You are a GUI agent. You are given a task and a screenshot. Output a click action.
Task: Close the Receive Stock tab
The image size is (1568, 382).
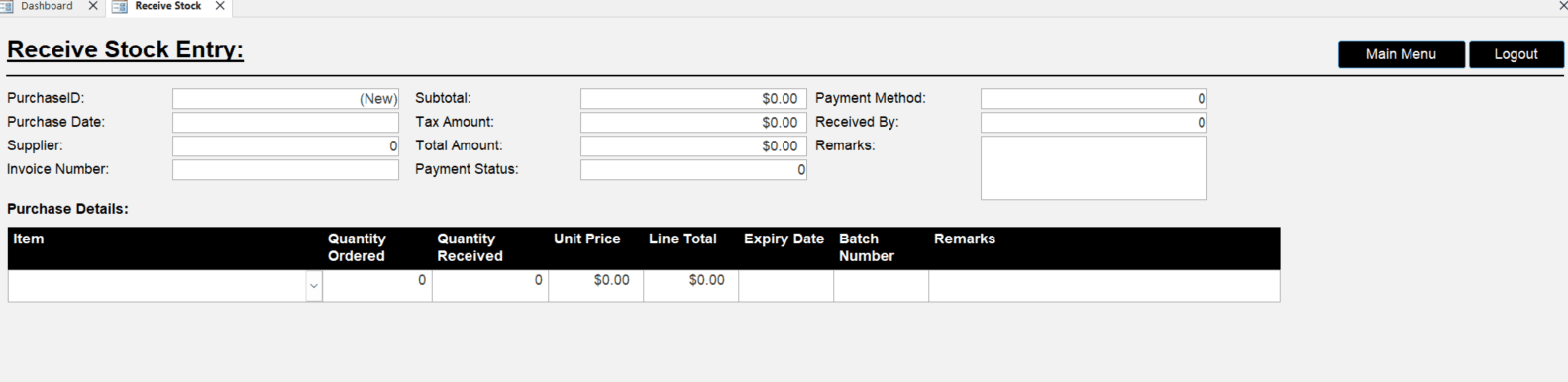(x=220, y=6)
